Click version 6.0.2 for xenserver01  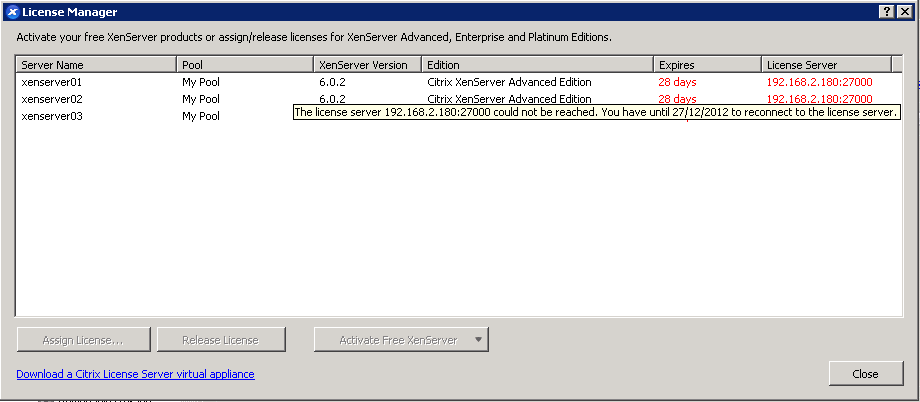coord(332,82)
